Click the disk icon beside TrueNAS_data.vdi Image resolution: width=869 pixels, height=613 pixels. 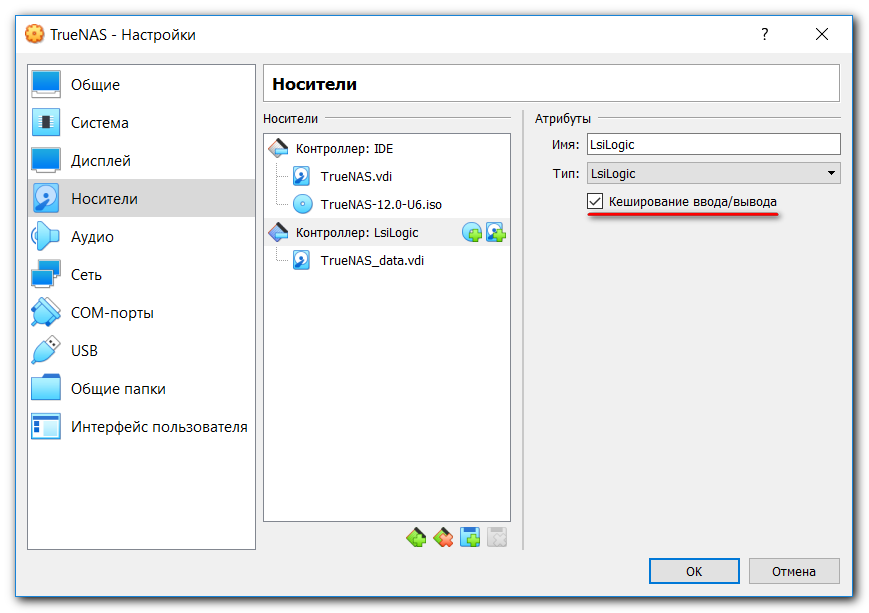[x=301, y=260]
